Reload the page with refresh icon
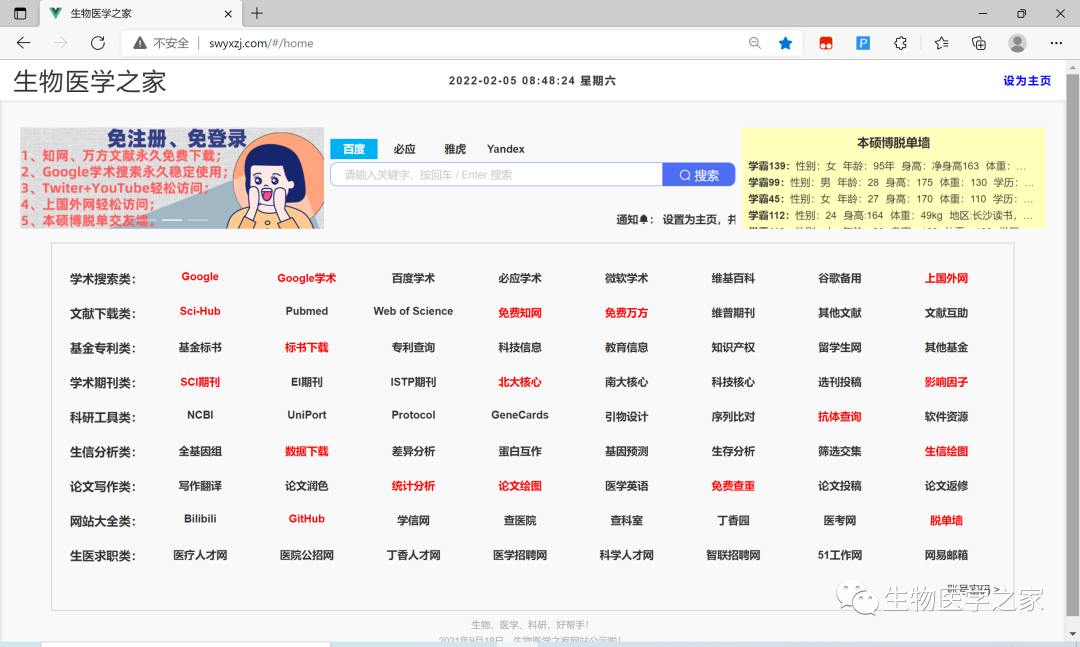 (98, 43)
